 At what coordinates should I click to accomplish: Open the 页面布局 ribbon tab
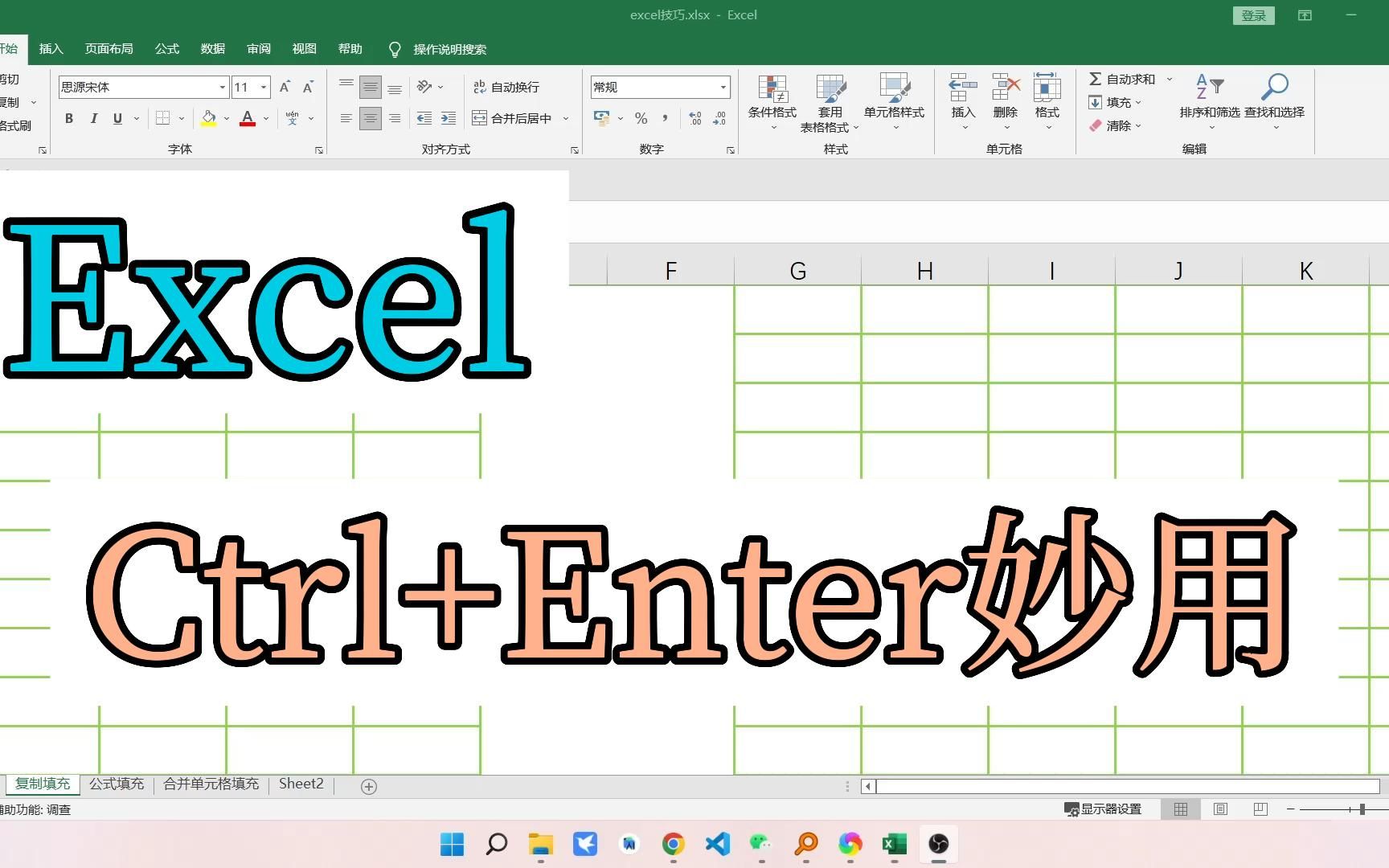[x=109, y=49]
